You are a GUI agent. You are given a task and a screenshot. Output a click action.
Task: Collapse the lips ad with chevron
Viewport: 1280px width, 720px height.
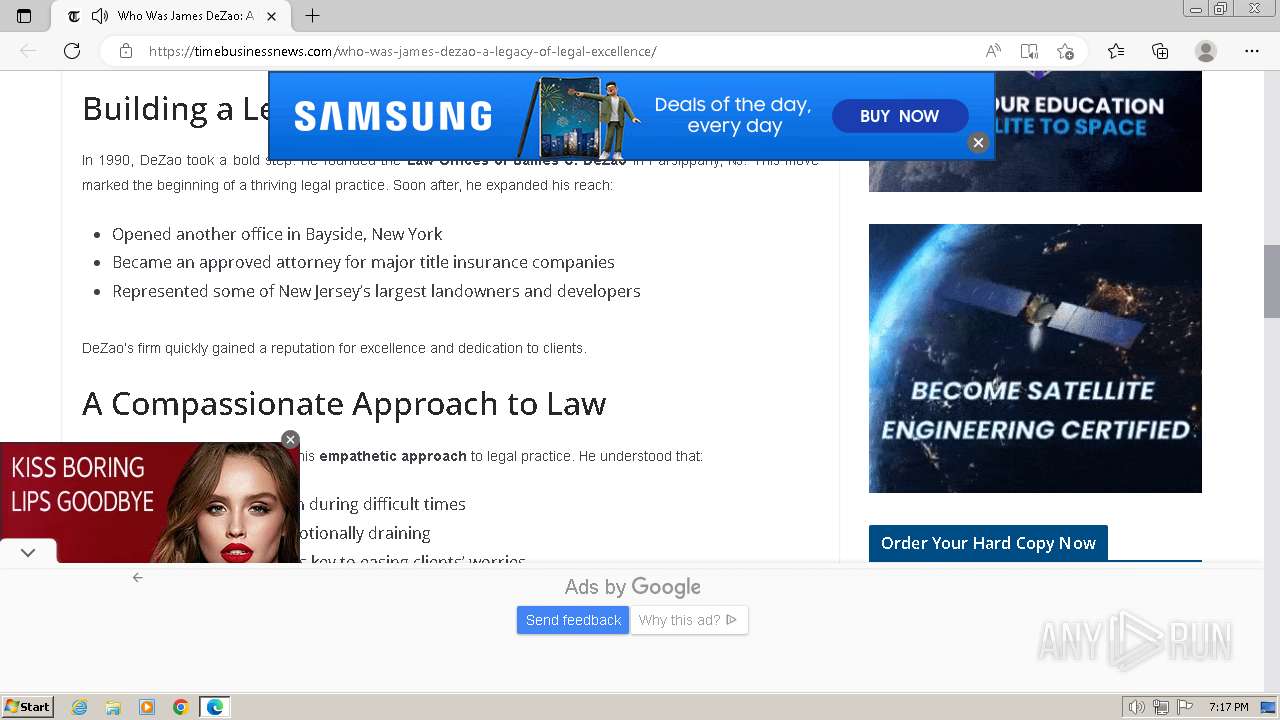[28, 552]
